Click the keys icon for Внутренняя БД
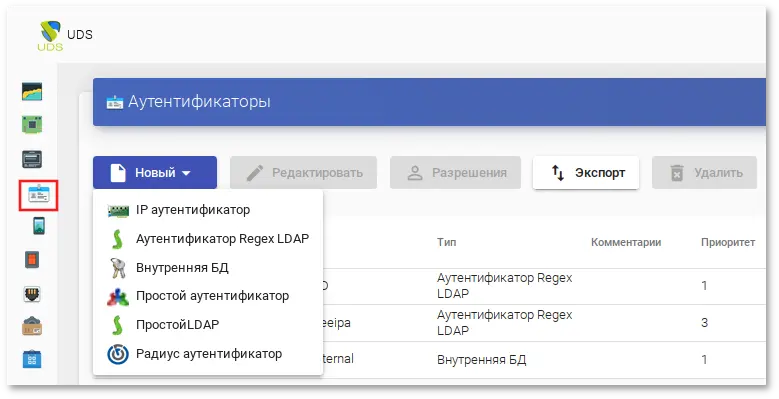This screenshot has width=779, height=399. [118, 268]
